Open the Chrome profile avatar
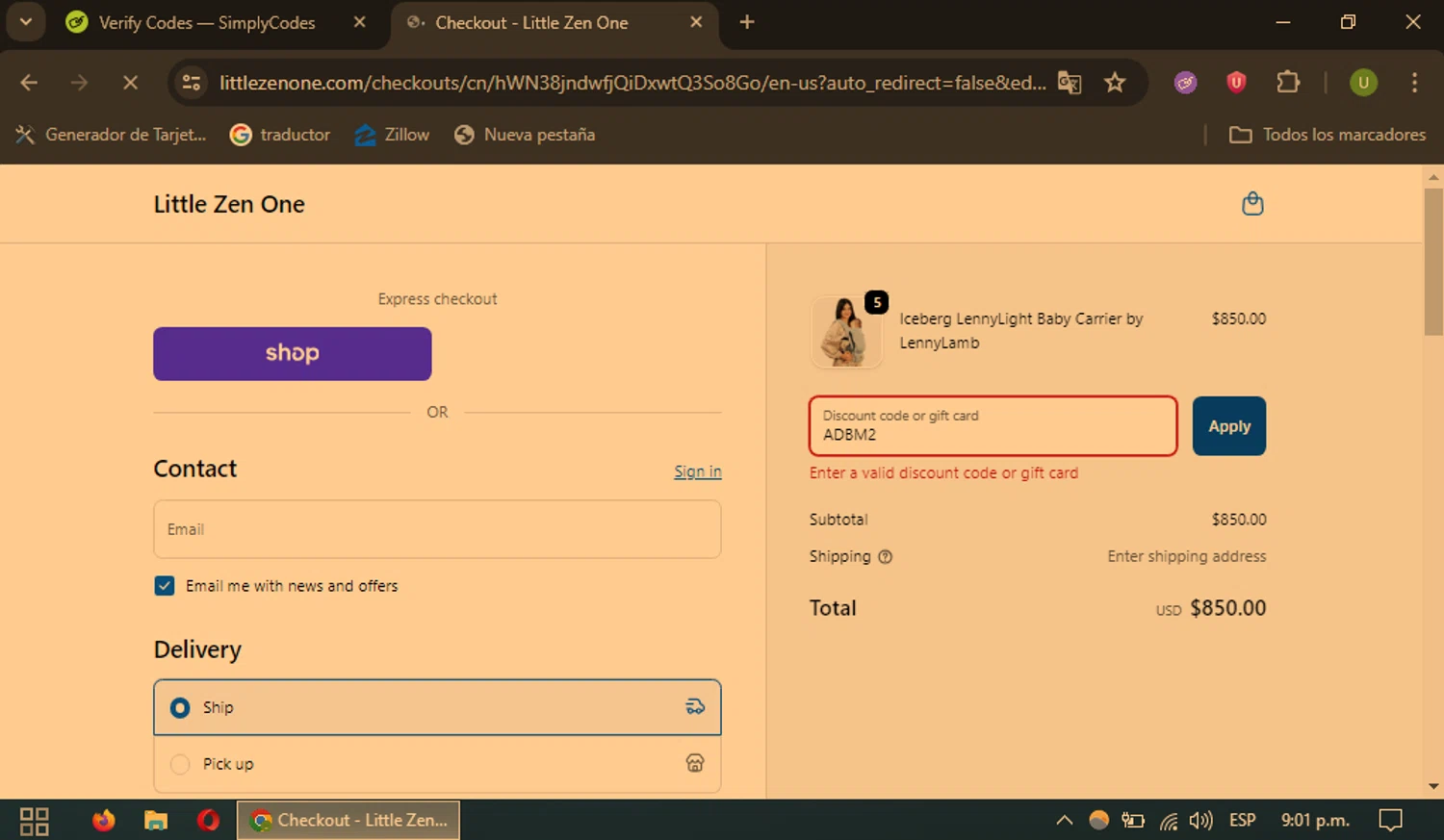 (x=1363, y=83)
